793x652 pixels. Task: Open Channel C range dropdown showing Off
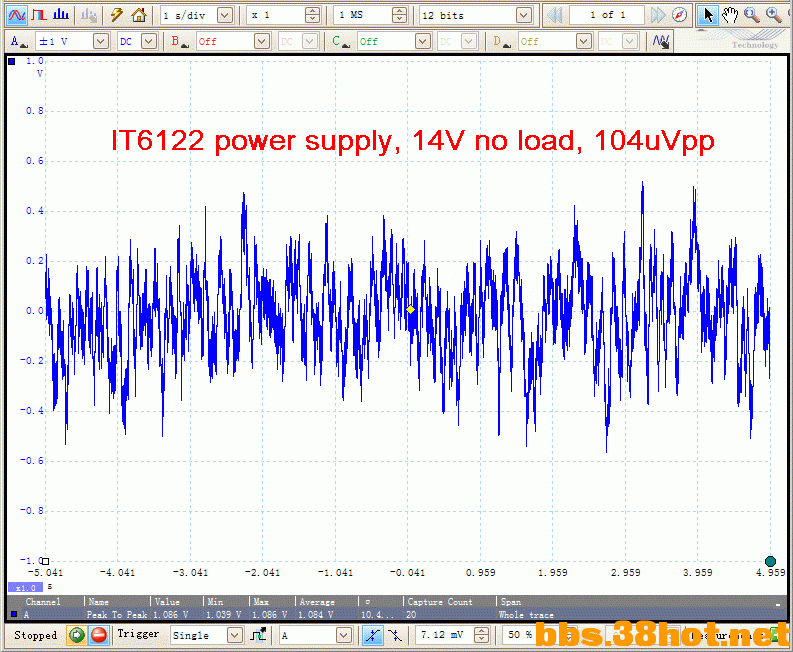[x=423, y=41]
